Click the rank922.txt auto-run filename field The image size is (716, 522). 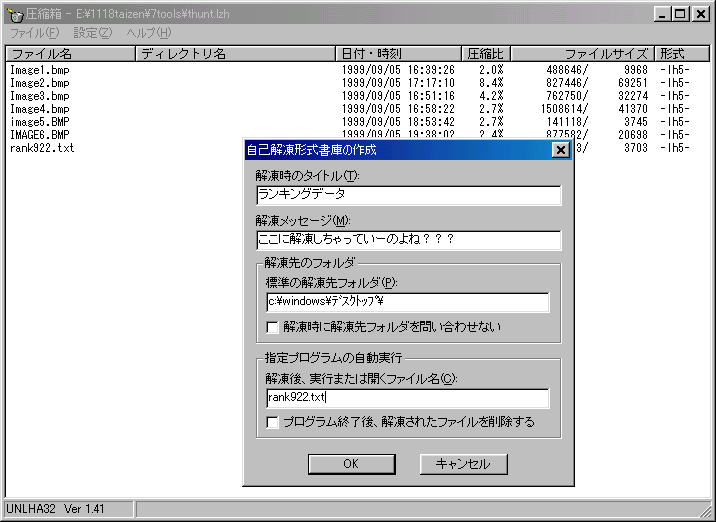tap(408, 398)
